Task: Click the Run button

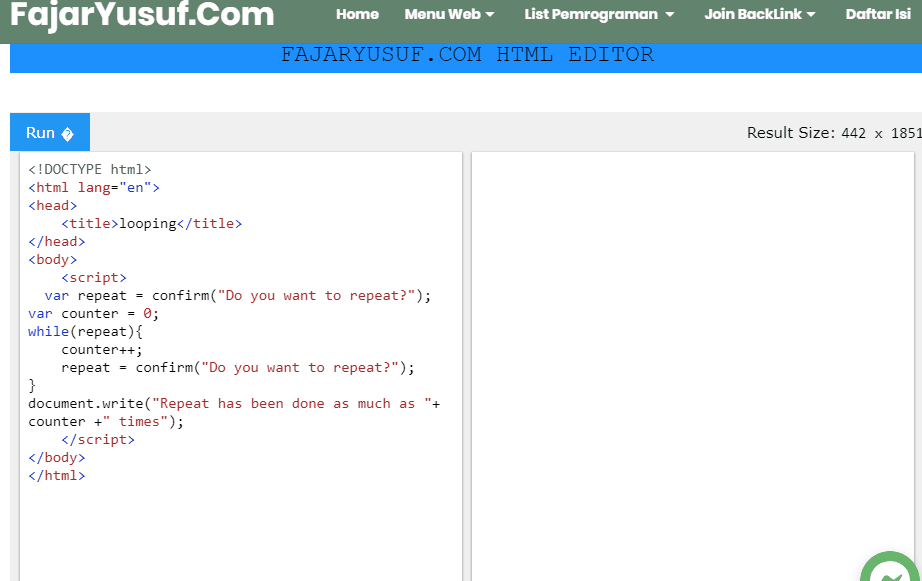Action: (x=50, y=132)
